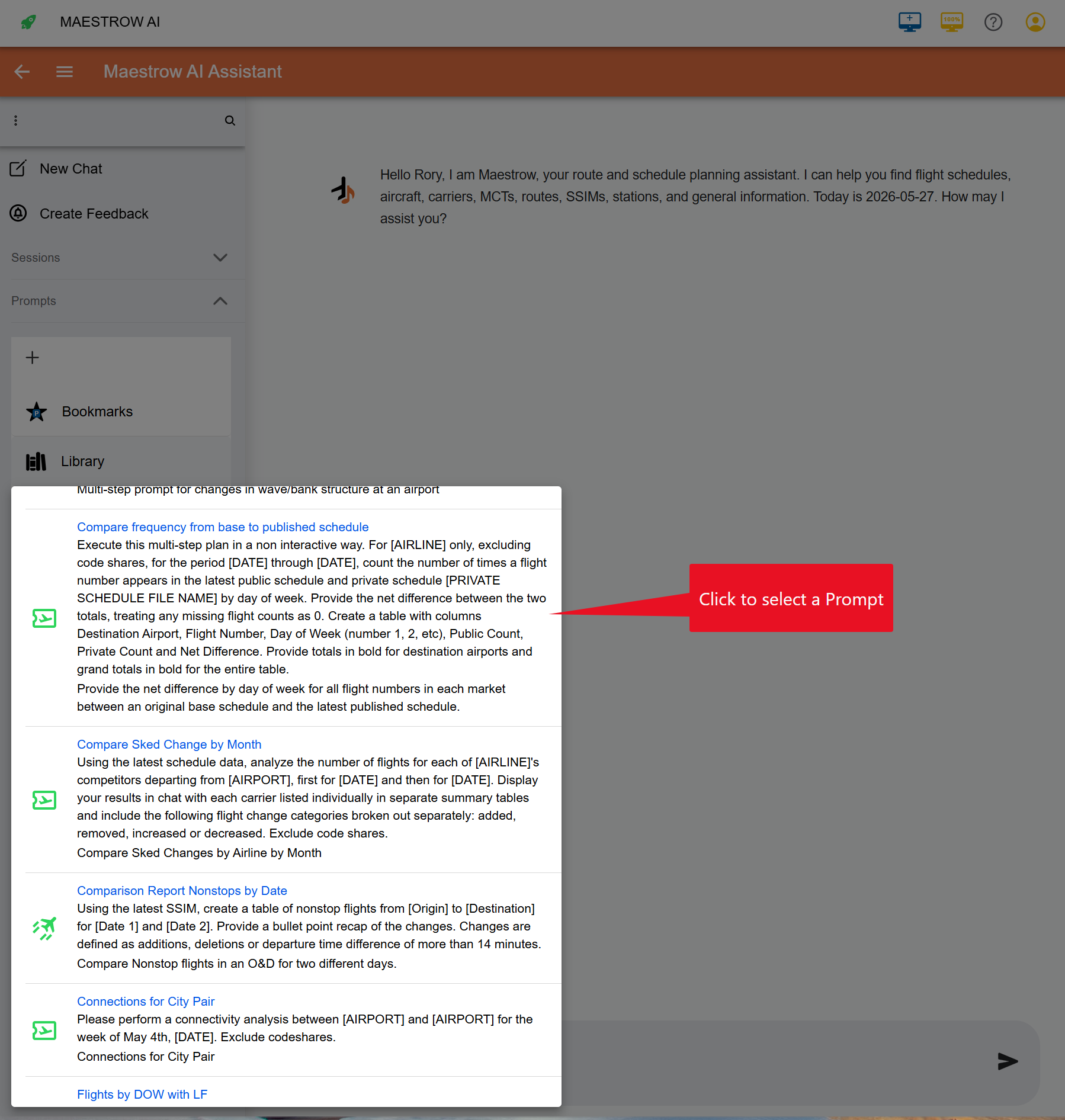Click the Compare Sked Change prompt icon
Screen dimensions: 1065x1120
[x=44, y=800]
